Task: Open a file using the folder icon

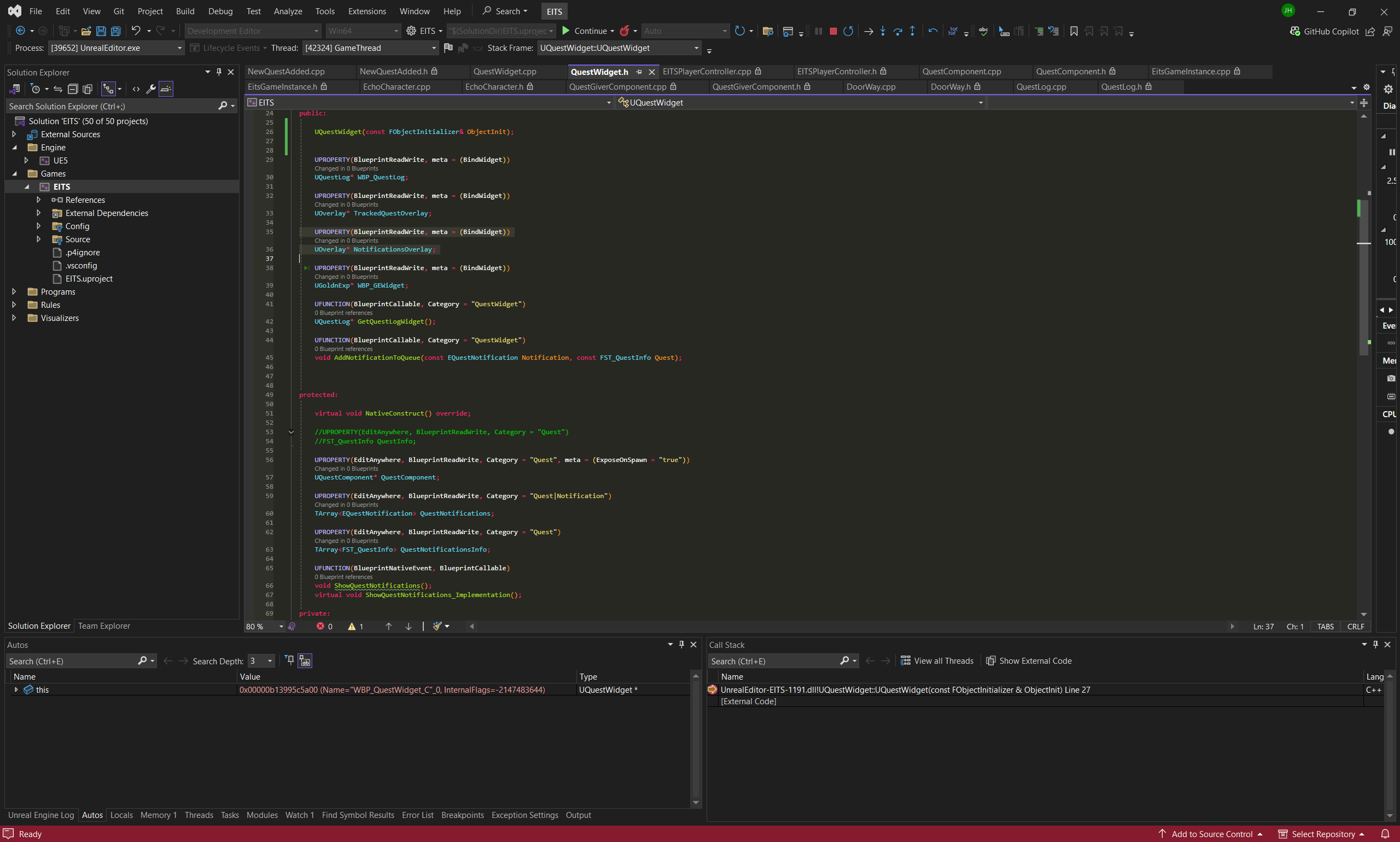Action: point(86,31)
